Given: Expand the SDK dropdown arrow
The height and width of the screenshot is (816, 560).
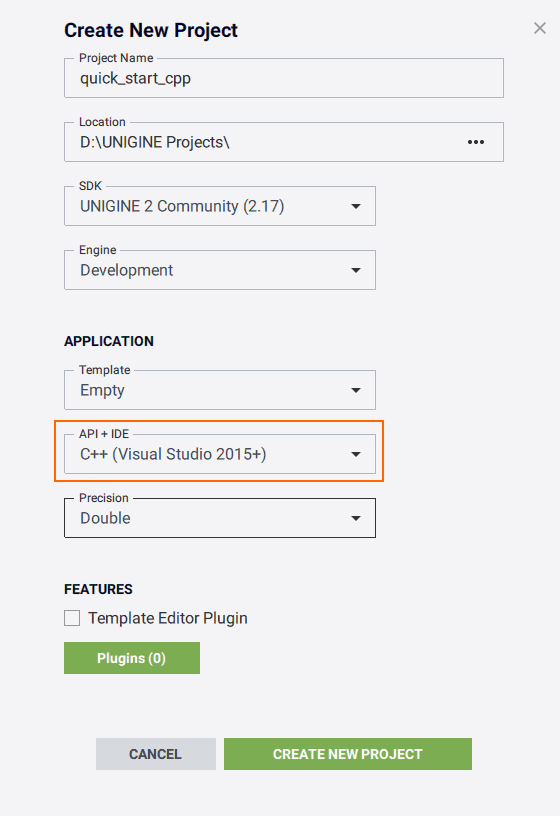Looking at the screenshot, I should click(x=356, y=207).
